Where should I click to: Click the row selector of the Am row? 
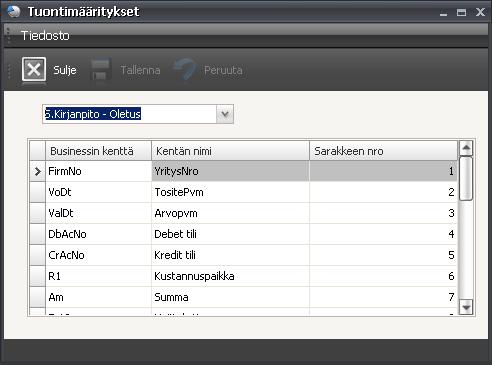pos(37,297)
